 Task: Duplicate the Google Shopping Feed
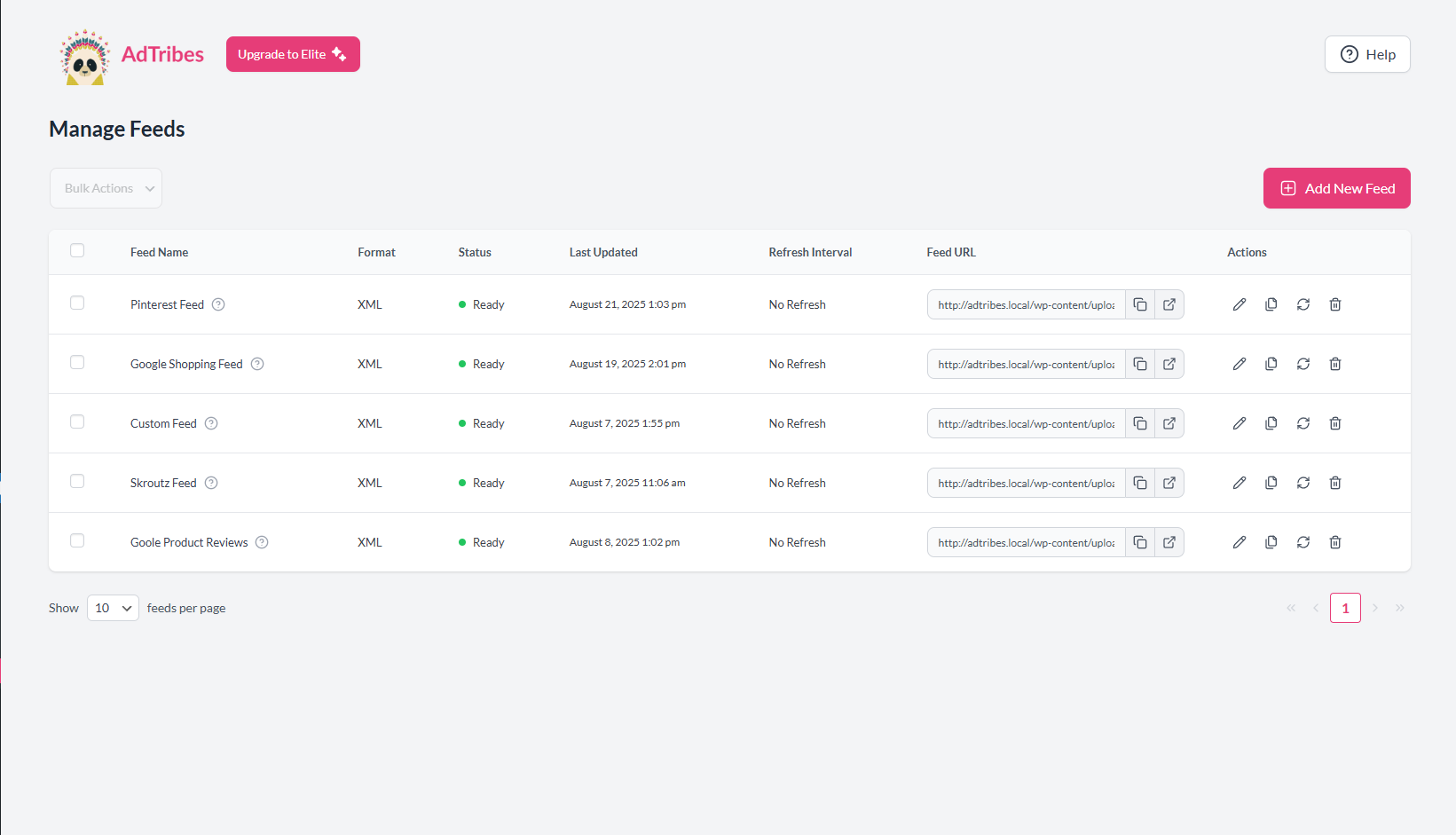(1271, 364)
